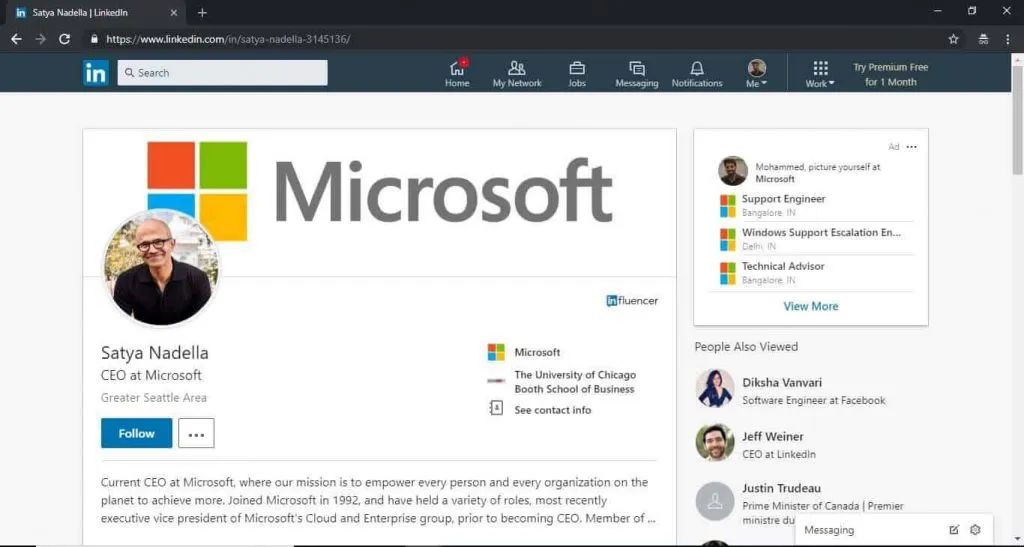Click View More in the ad card
Screen dimensions: 1024x547
810,306
